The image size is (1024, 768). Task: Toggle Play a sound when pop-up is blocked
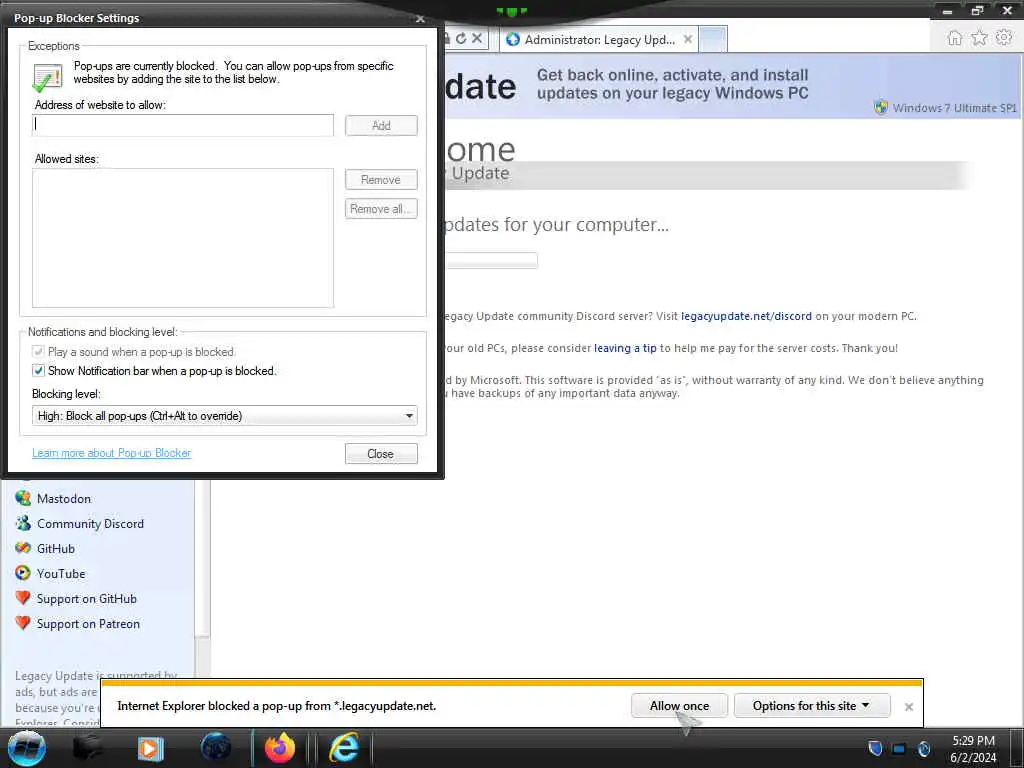pyautogui.click(x=39, y=351)
